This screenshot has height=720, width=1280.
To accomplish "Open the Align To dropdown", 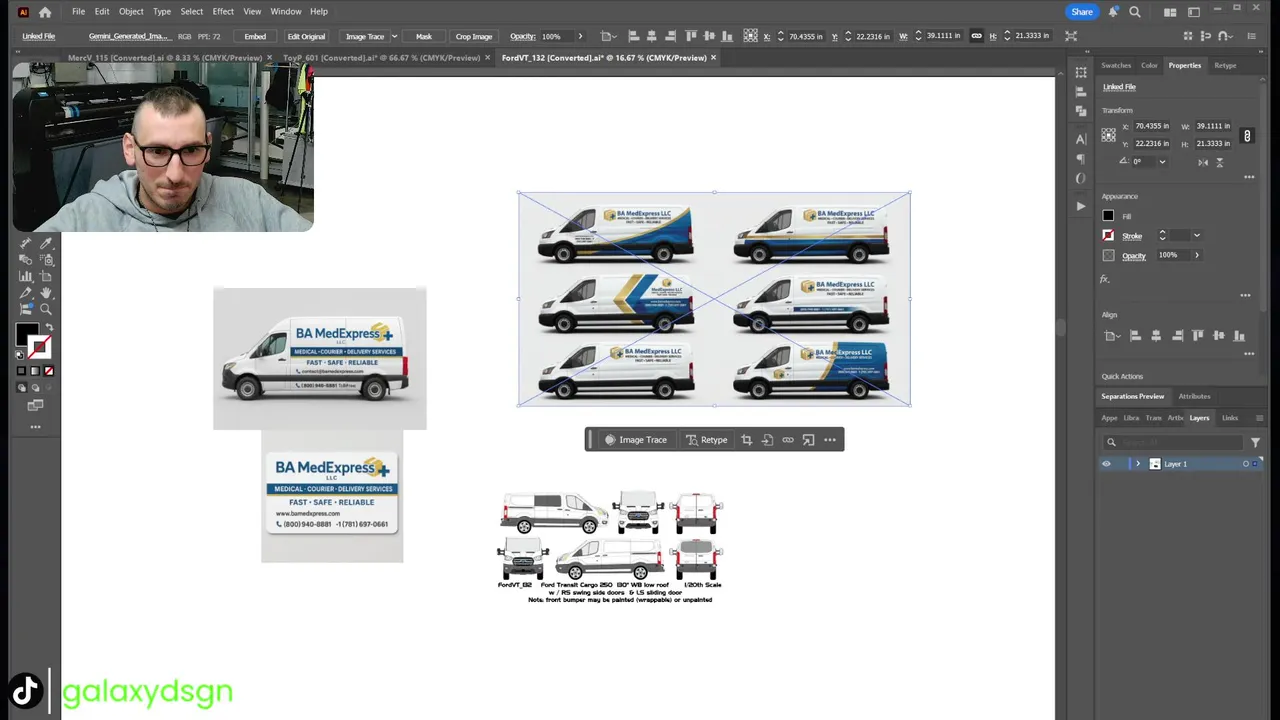I will [x=1112, y=336].
